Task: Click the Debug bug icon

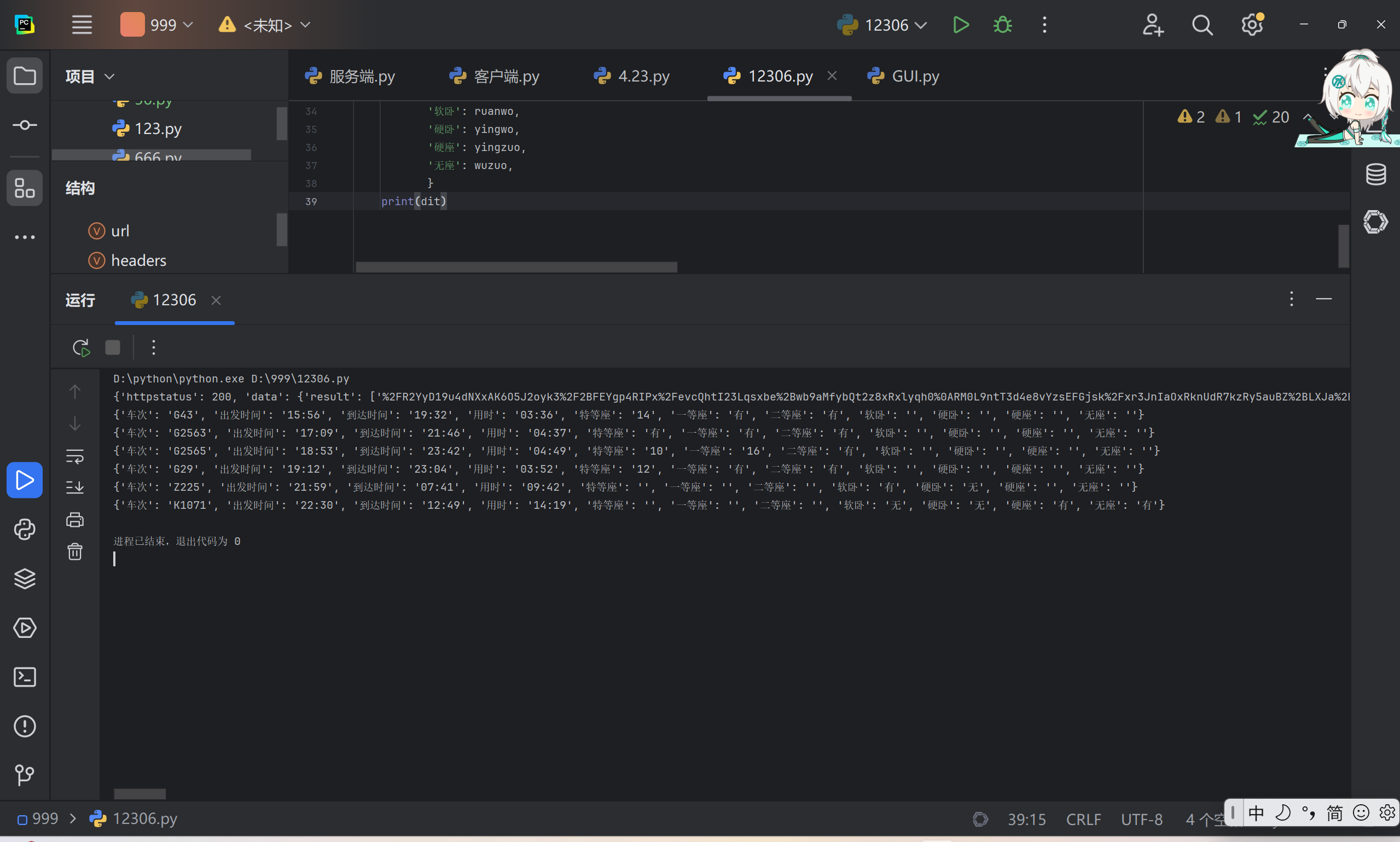Action: point(1002,25)
